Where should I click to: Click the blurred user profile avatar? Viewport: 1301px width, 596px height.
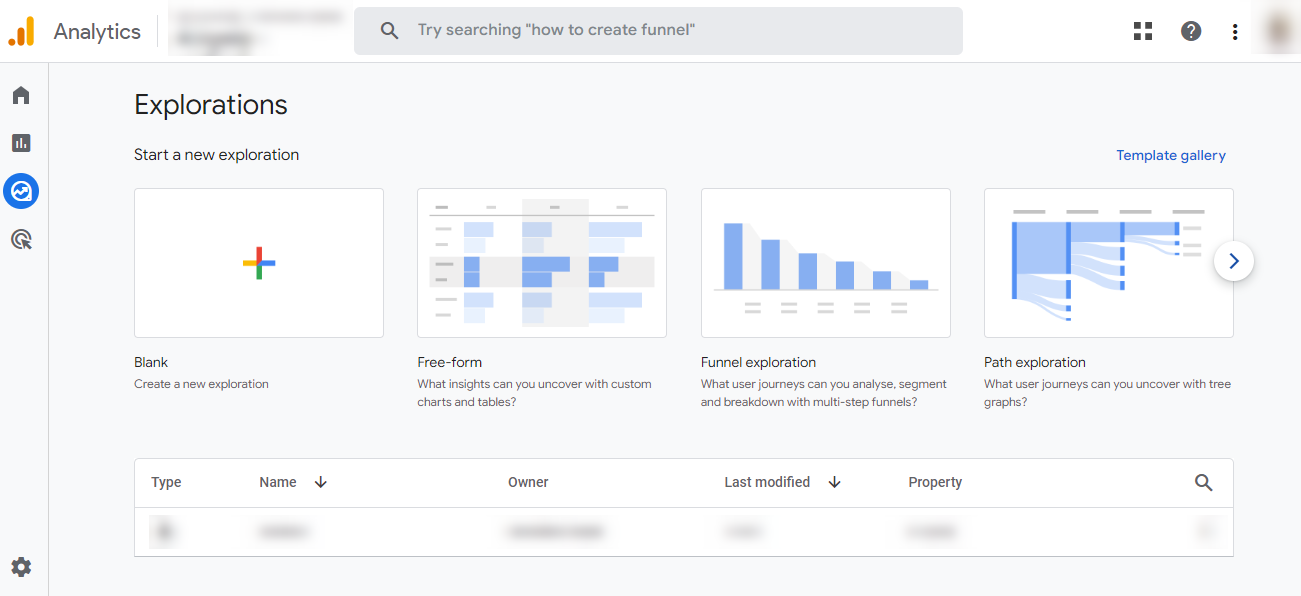(x=1277, y=31)
